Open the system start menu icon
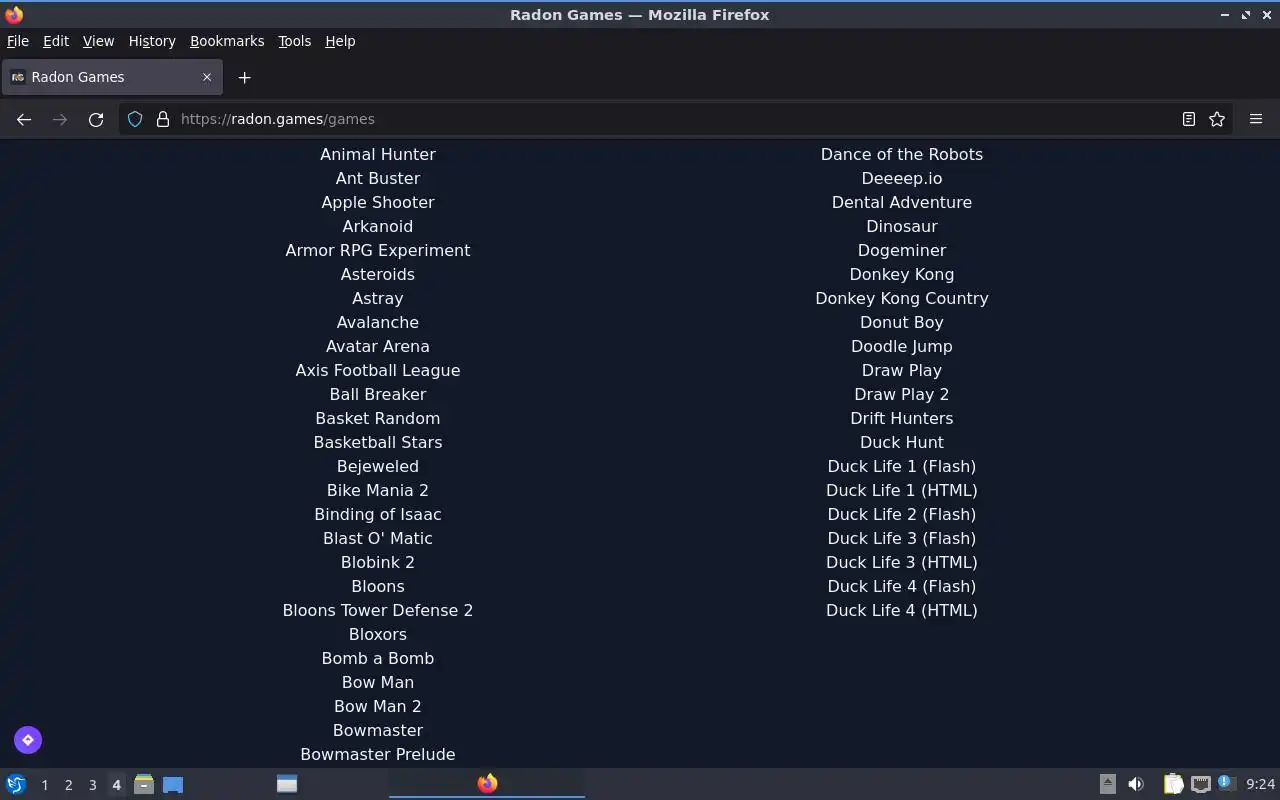This screenshot has height=800, width=1280. coord(16,784)
